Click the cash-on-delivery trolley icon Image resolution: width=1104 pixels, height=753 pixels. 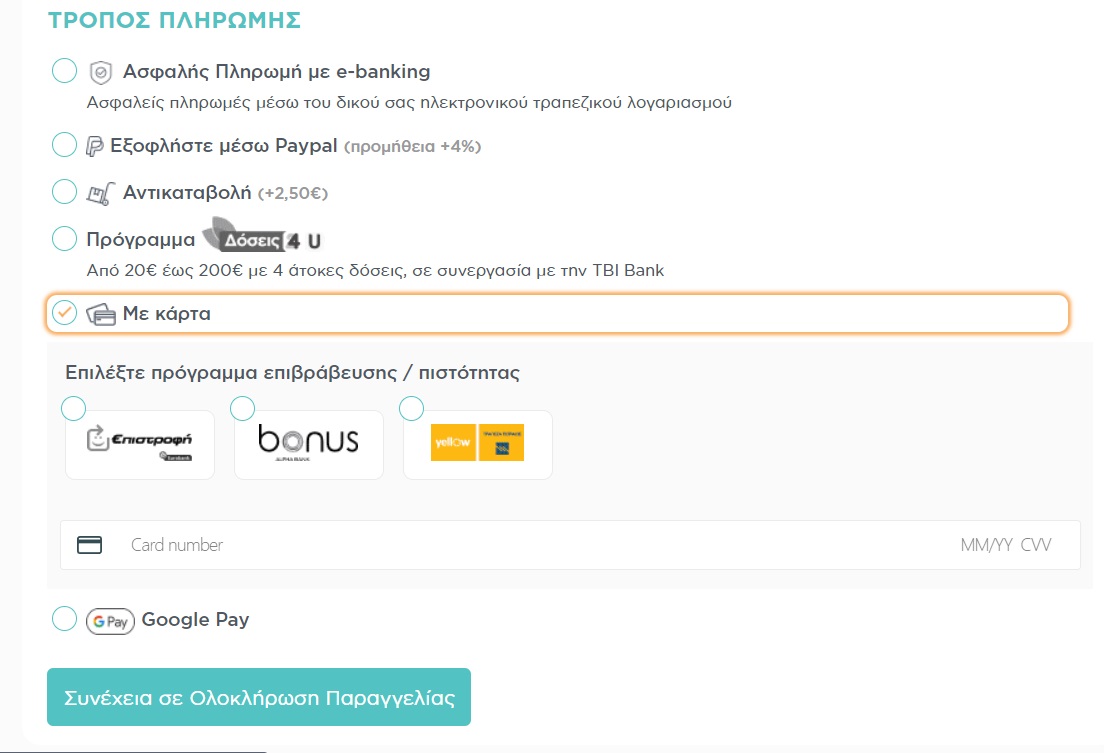(x=101, y=193)
